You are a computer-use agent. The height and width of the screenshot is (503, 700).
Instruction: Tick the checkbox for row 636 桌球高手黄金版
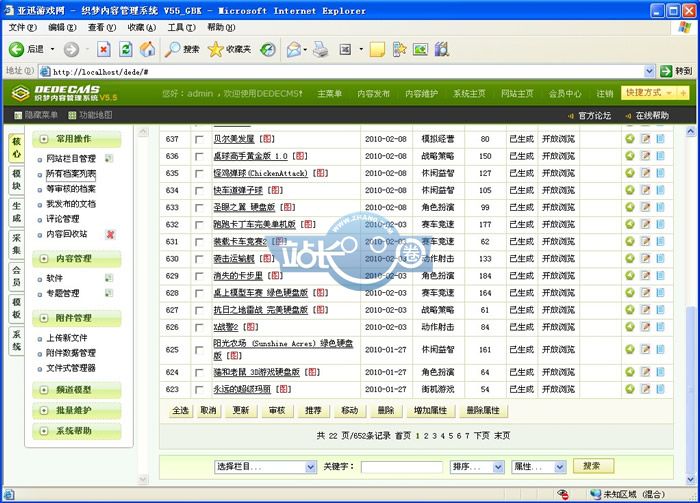pos(199,156)
